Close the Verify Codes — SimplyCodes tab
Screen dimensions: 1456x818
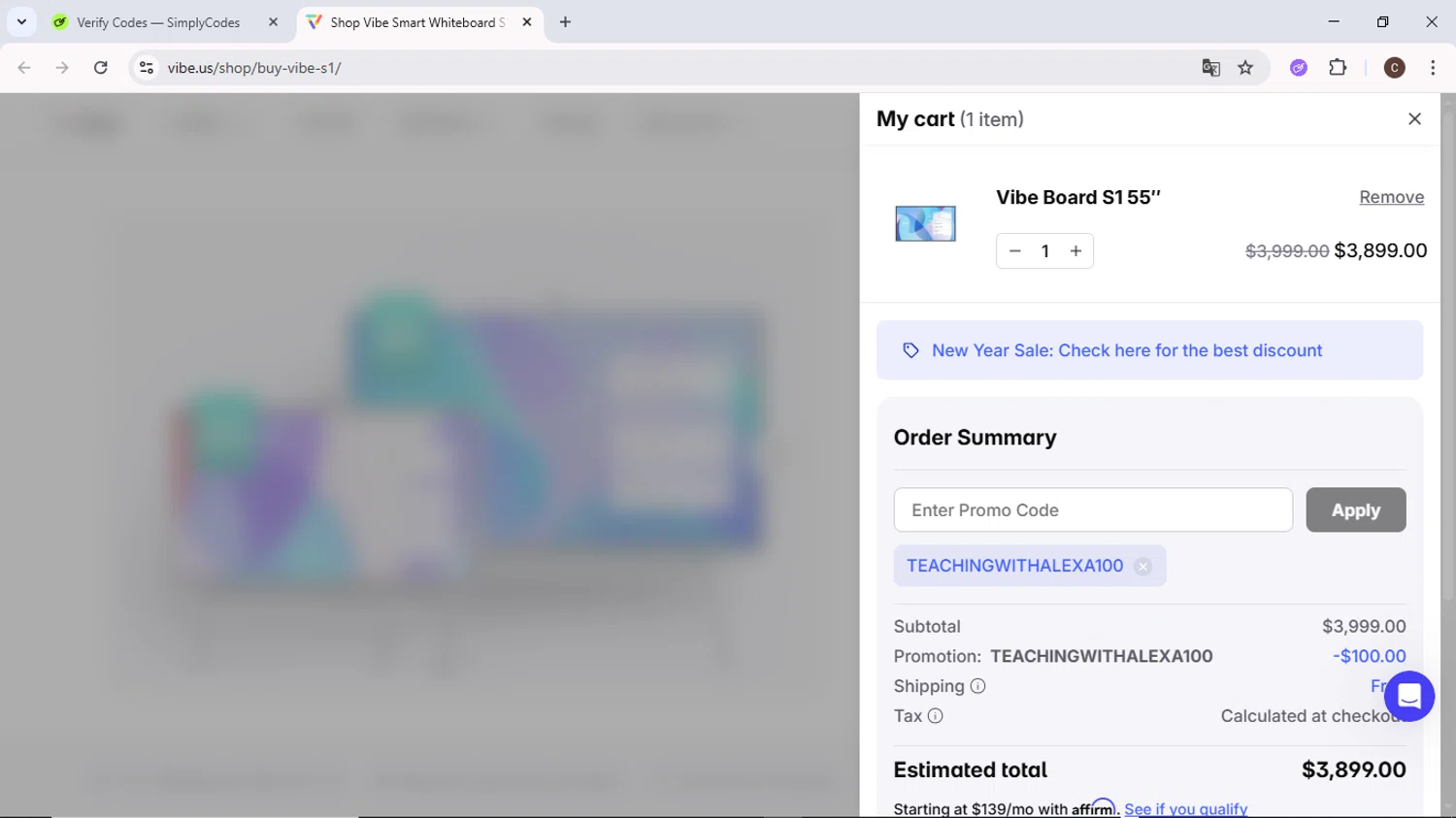pyautogui.click(x=273, y=22)
